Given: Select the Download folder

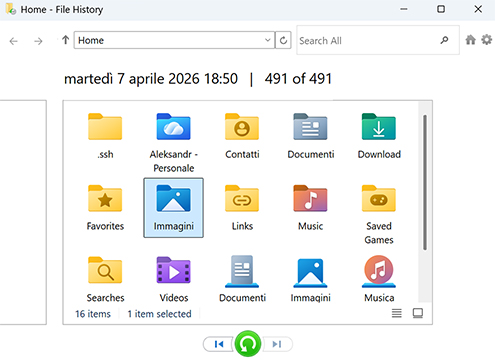Looking at the screenshot, I should click(379, 136).
